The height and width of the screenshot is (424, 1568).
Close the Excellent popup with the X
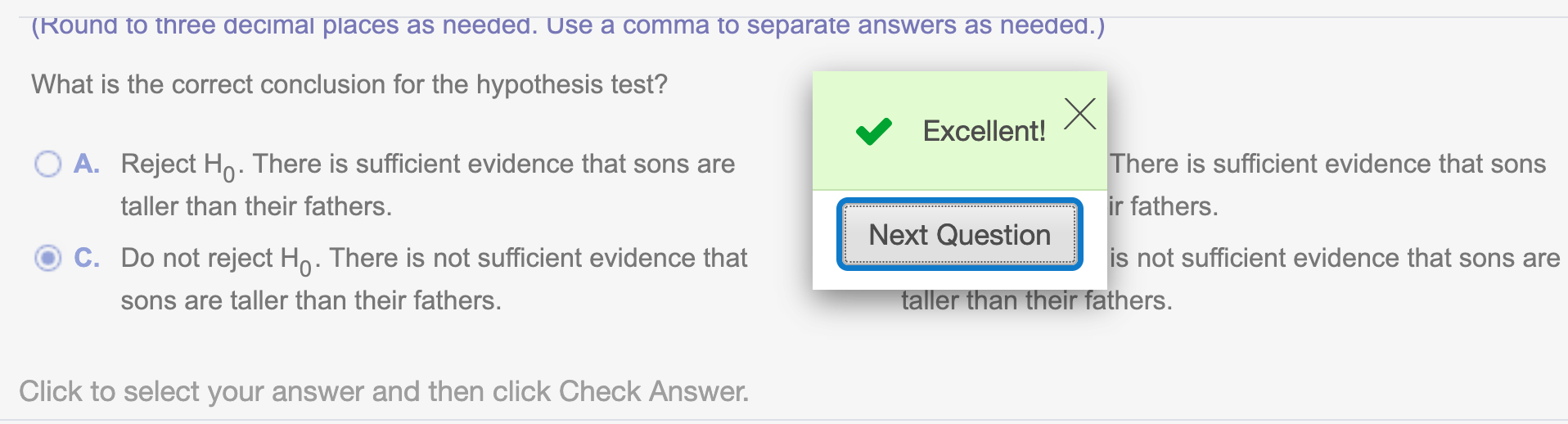[x=1080, y=114]
